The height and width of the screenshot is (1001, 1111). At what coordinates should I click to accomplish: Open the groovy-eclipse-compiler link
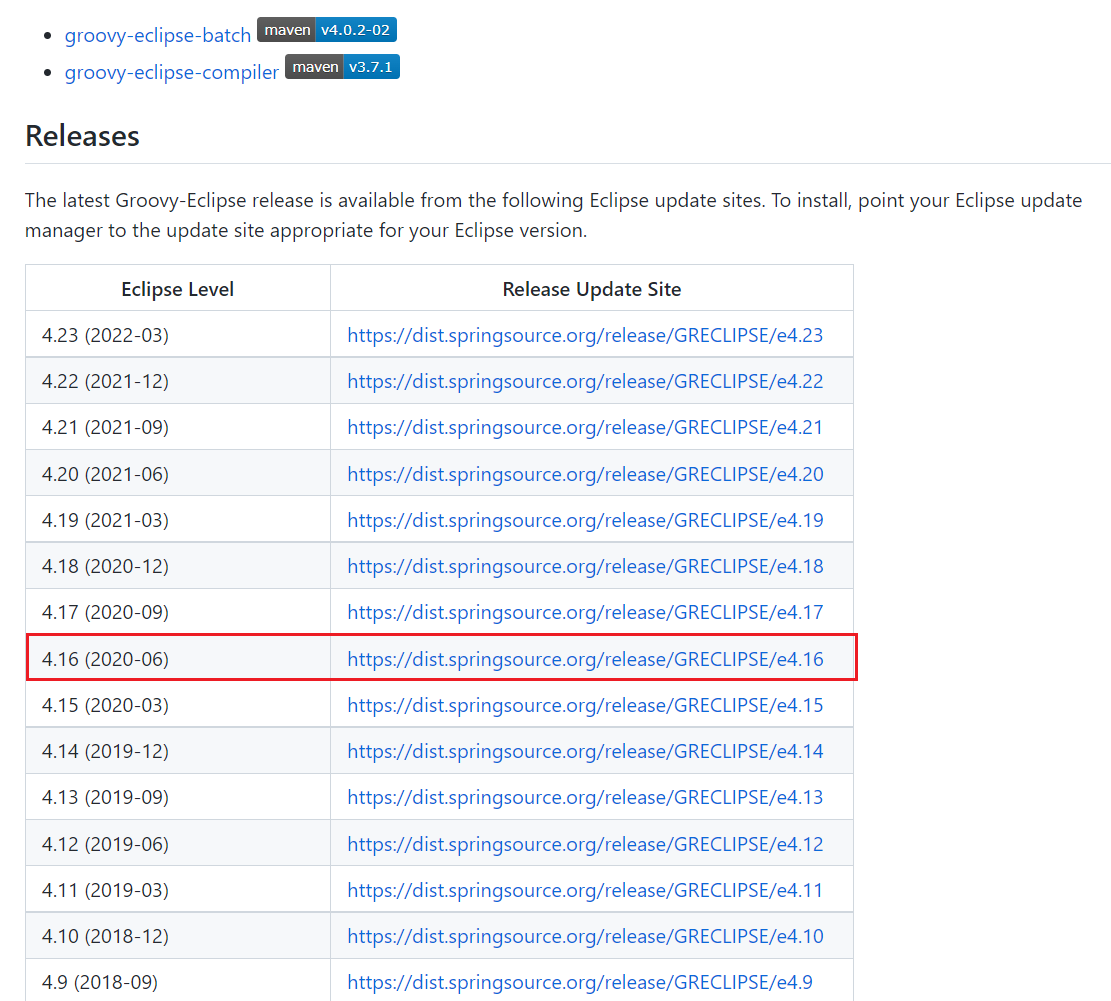coord(171,72)
